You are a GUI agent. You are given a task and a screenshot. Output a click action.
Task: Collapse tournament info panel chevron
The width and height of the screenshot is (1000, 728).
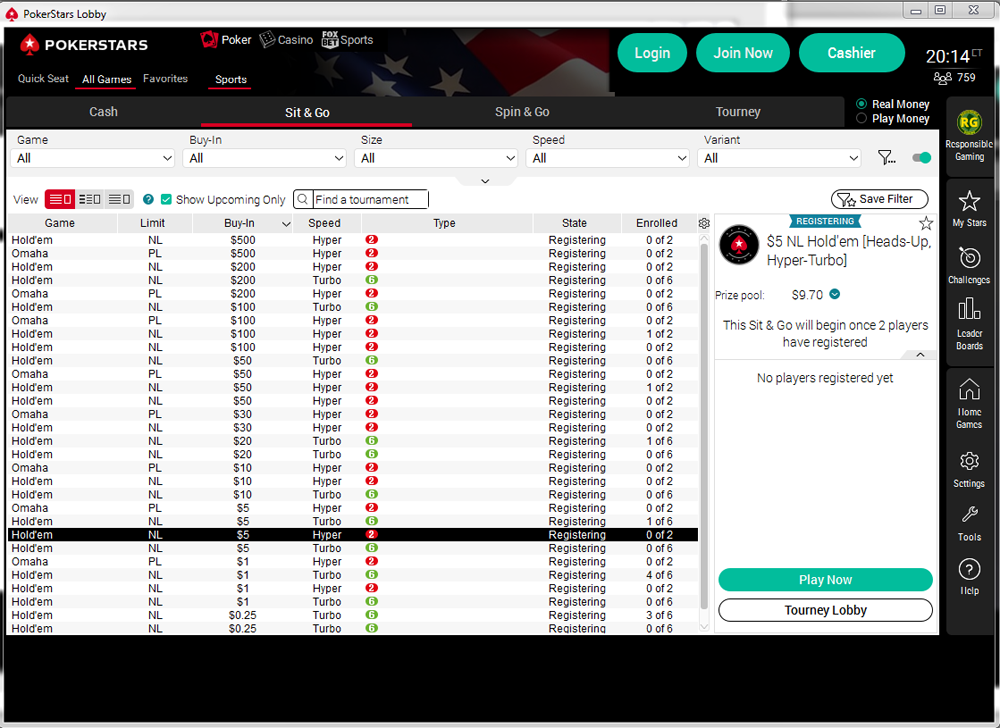click(x=920, y=354)
